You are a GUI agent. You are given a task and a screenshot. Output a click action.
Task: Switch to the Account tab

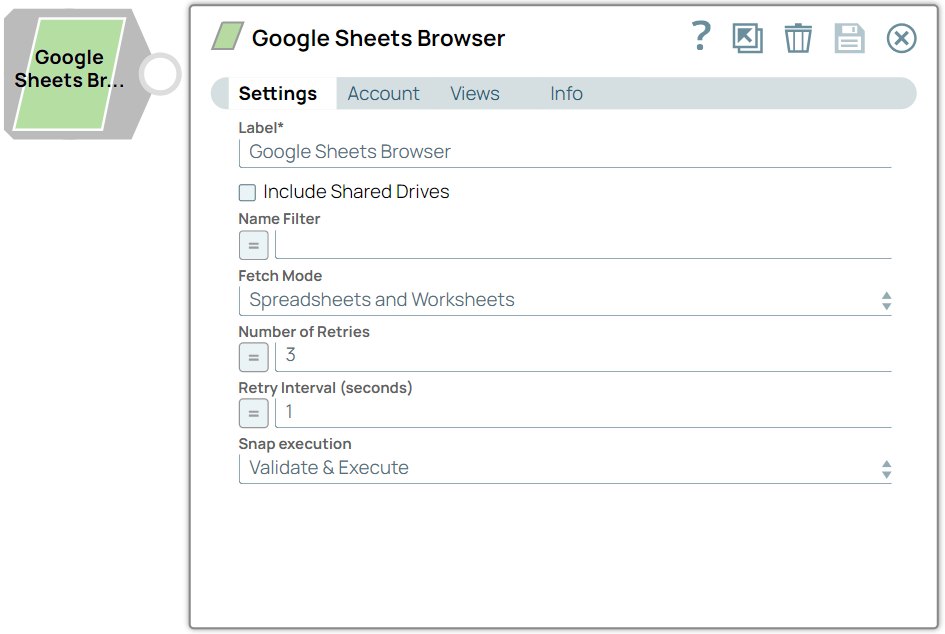tap(383, 93)
